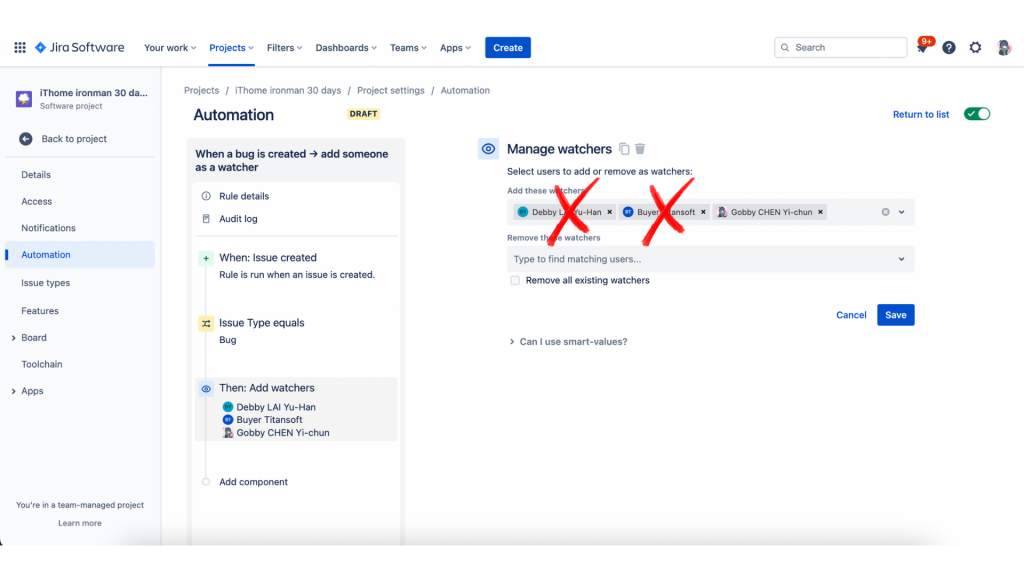1024x576 pixels.
Task: Click Project settings breadcrumb
Action: 391,91
